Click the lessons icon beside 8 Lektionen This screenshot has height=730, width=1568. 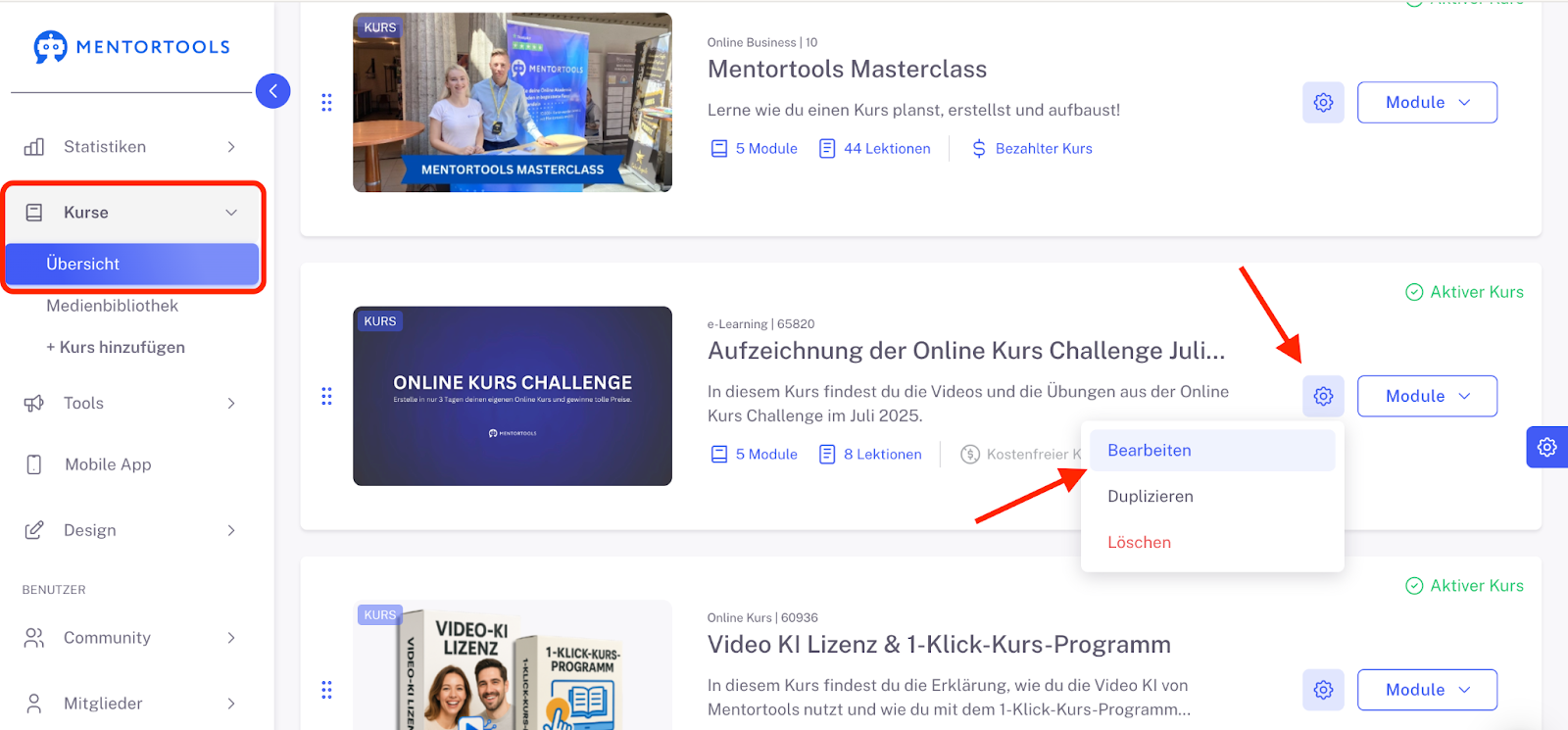tap(827, 455)
